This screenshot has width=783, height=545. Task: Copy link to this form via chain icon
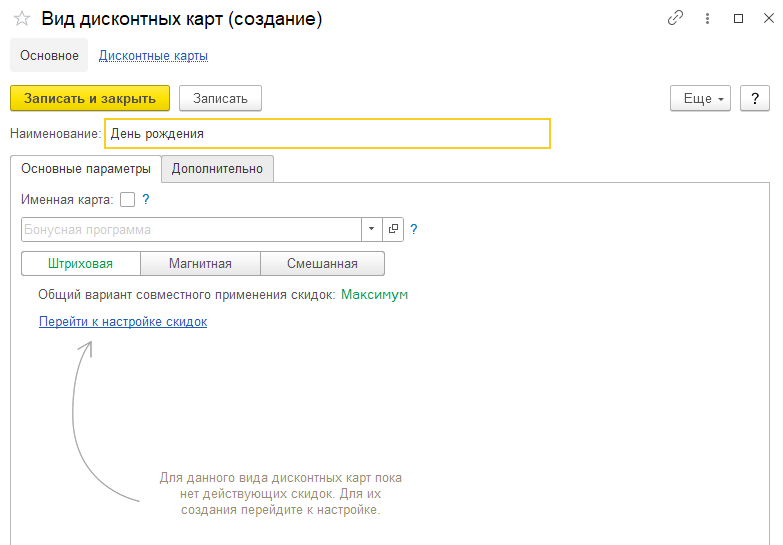(x=675, y=18)
